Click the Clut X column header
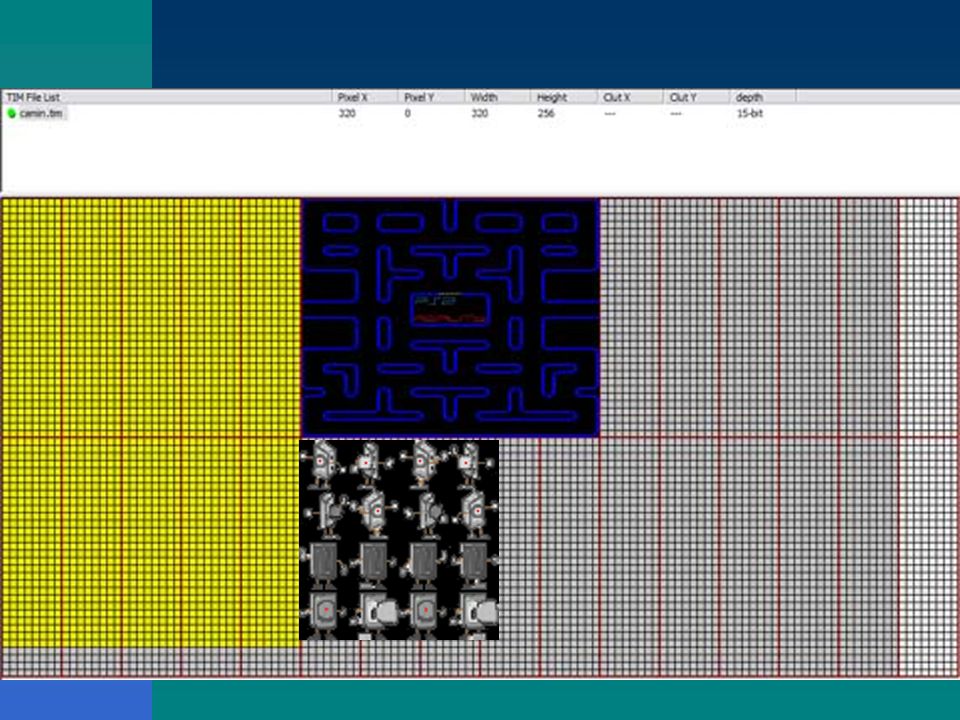960x720 pixels. coord(630,97)
